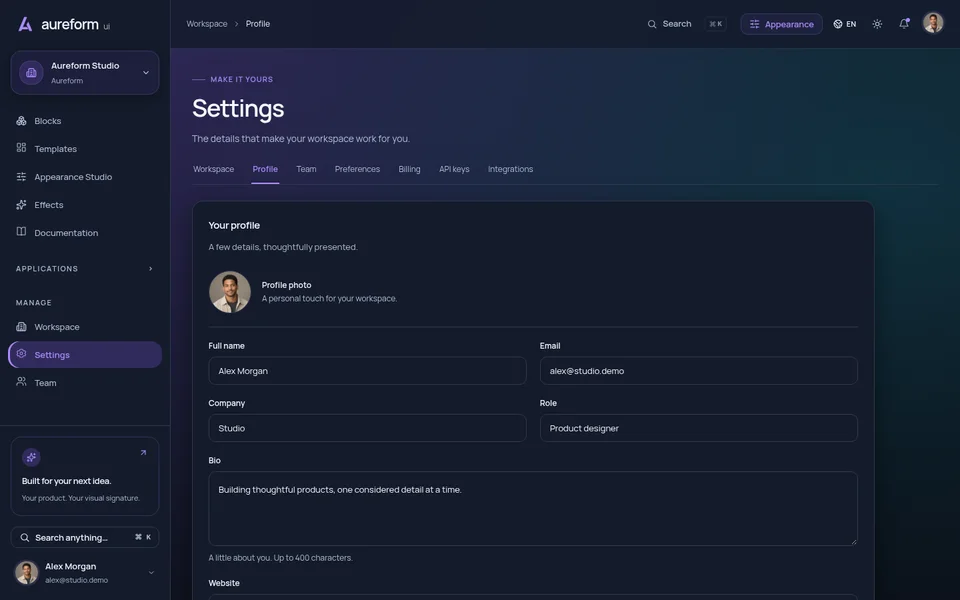Screen dimensions: 960x600
Task: Open the Blocks sidebar item icon
Action: pyautogui.click(x=21, y=121)
